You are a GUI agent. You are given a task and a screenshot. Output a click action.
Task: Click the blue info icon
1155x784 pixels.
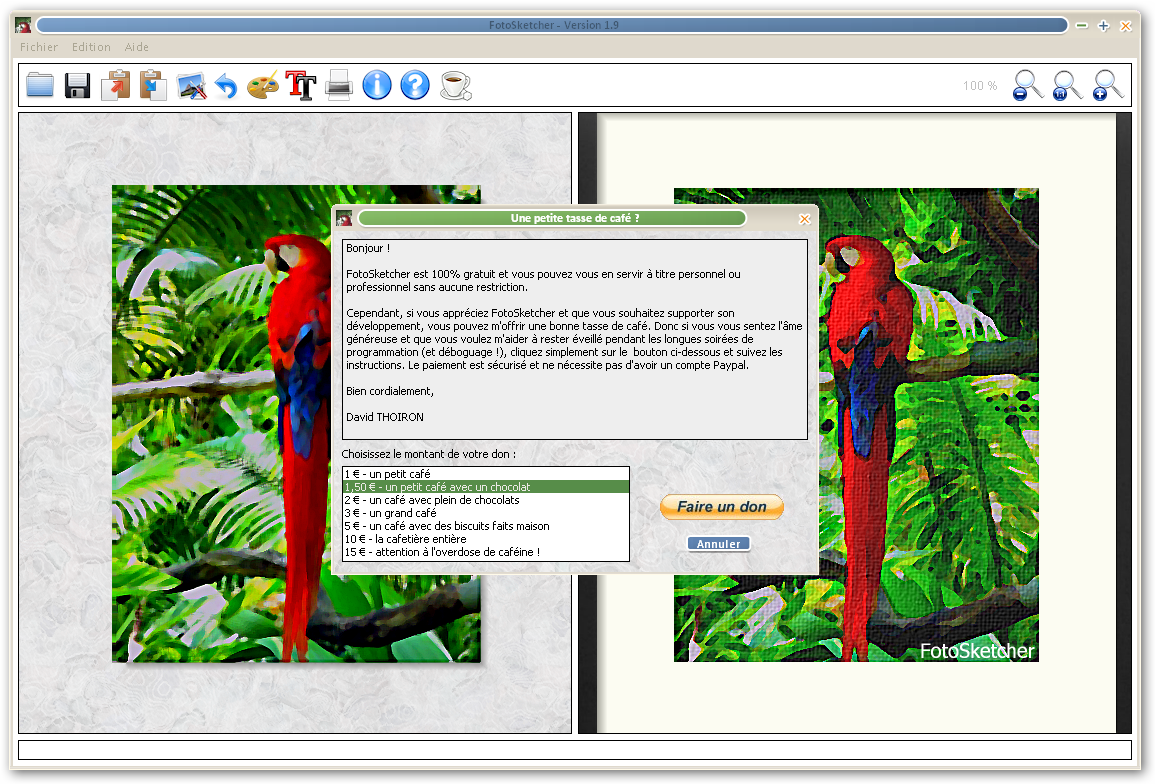coord(377,85)
